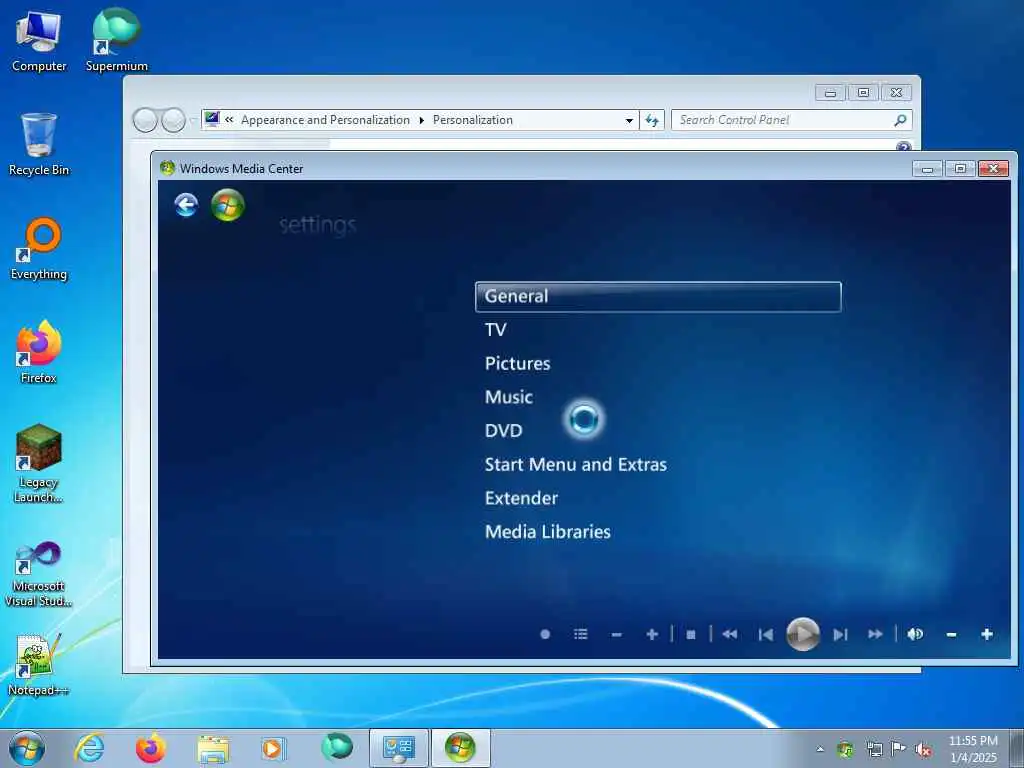Click Appearance and Personalization breadcrumb
The width and height of the screenshot is (1024, 768).
325,120
